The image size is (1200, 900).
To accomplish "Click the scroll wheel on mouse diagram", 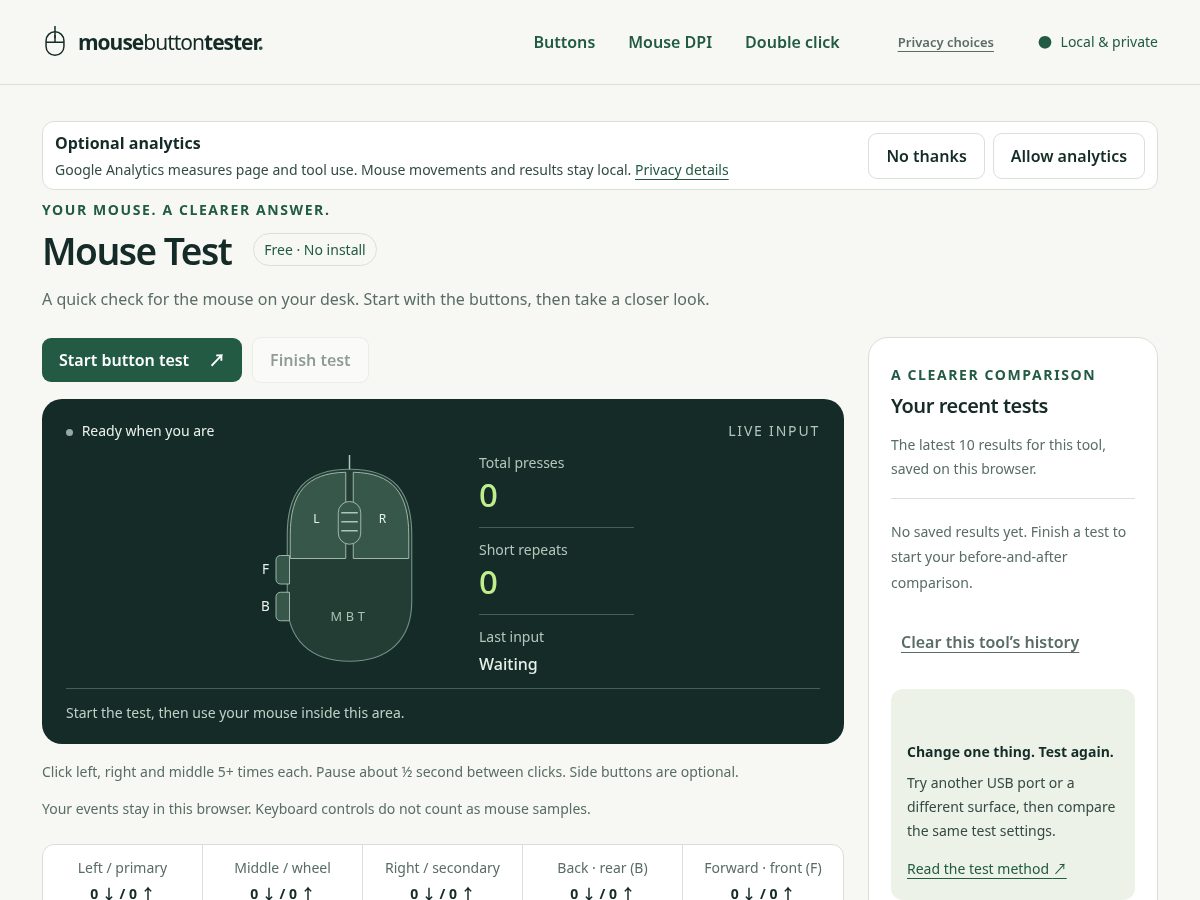I will 349,522.
